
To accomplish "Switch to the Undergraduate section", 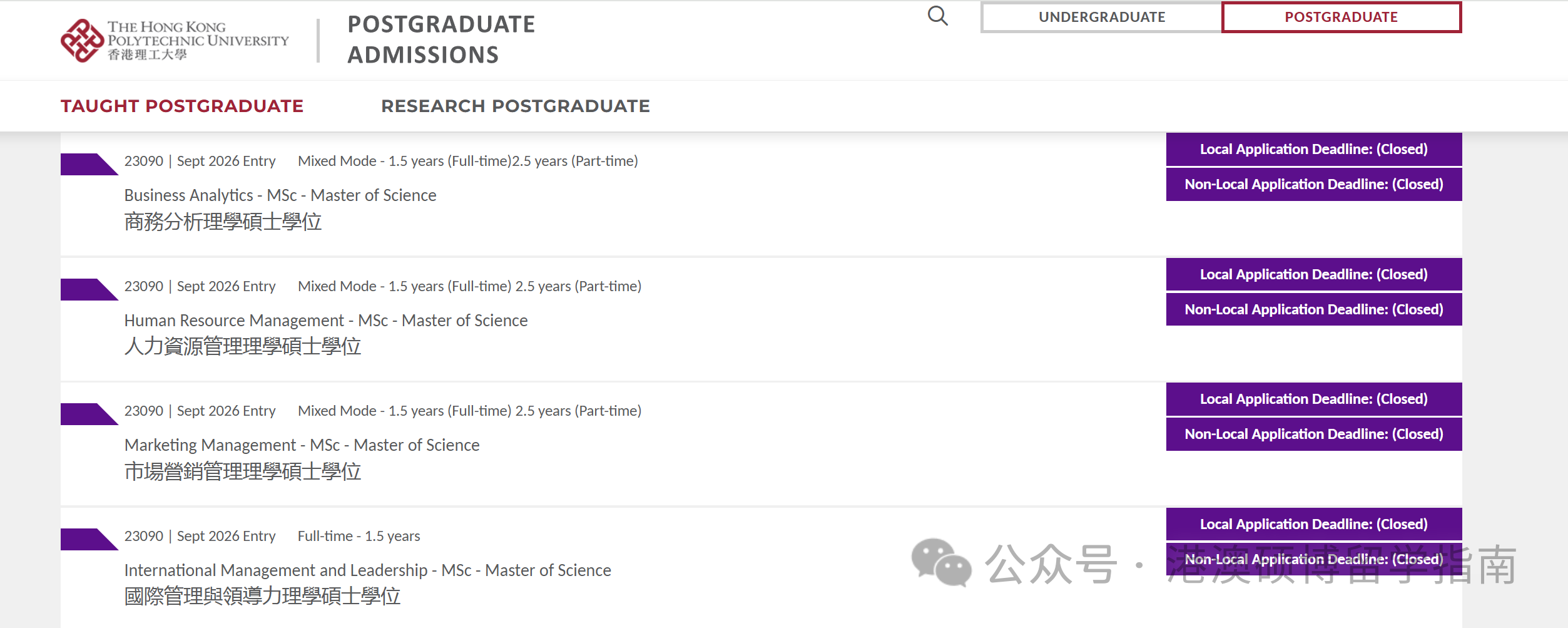I will click(1101, 18).
